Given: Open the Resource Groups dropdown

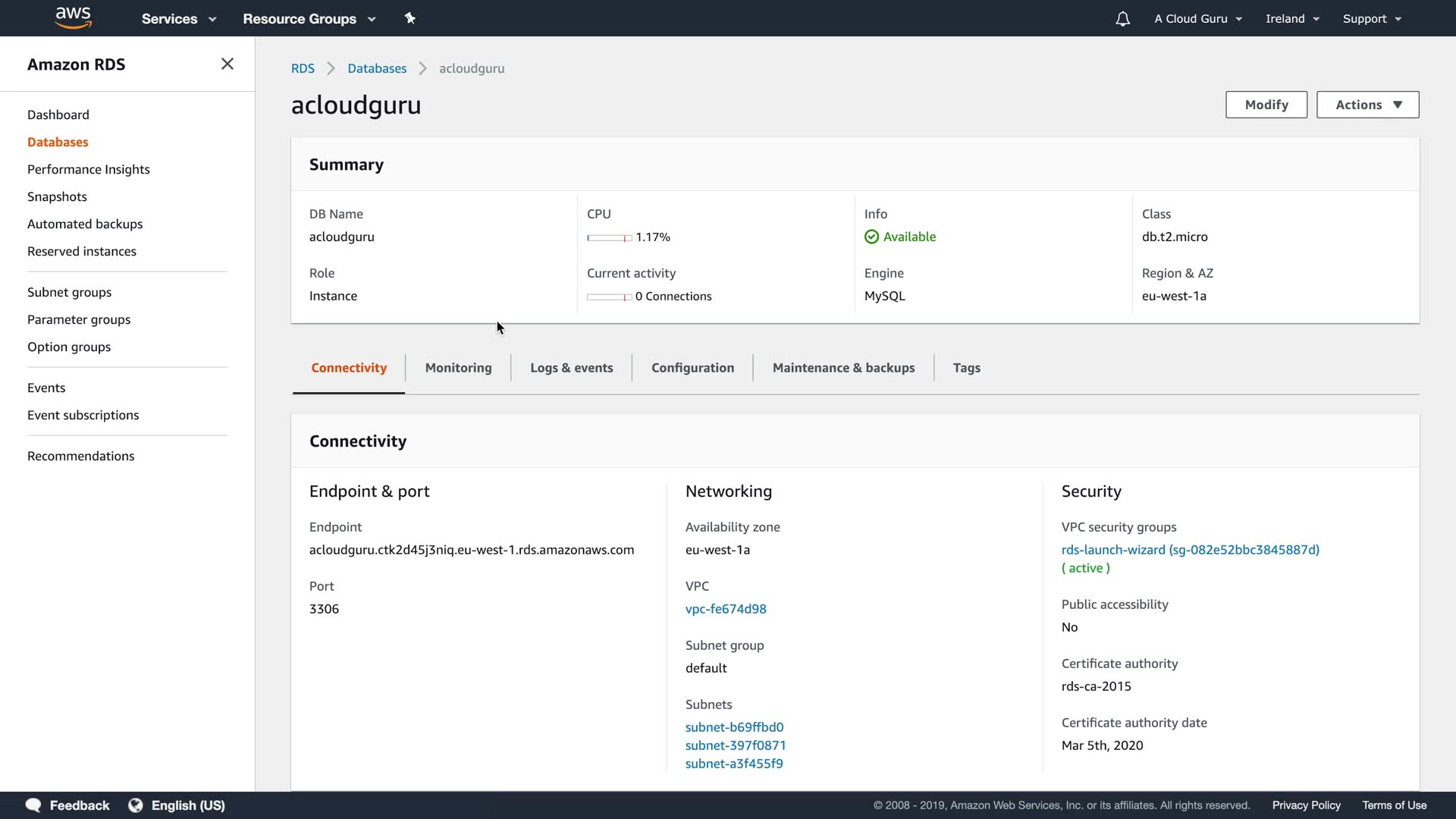Looking at the screenshot, I should pos(309,19).
